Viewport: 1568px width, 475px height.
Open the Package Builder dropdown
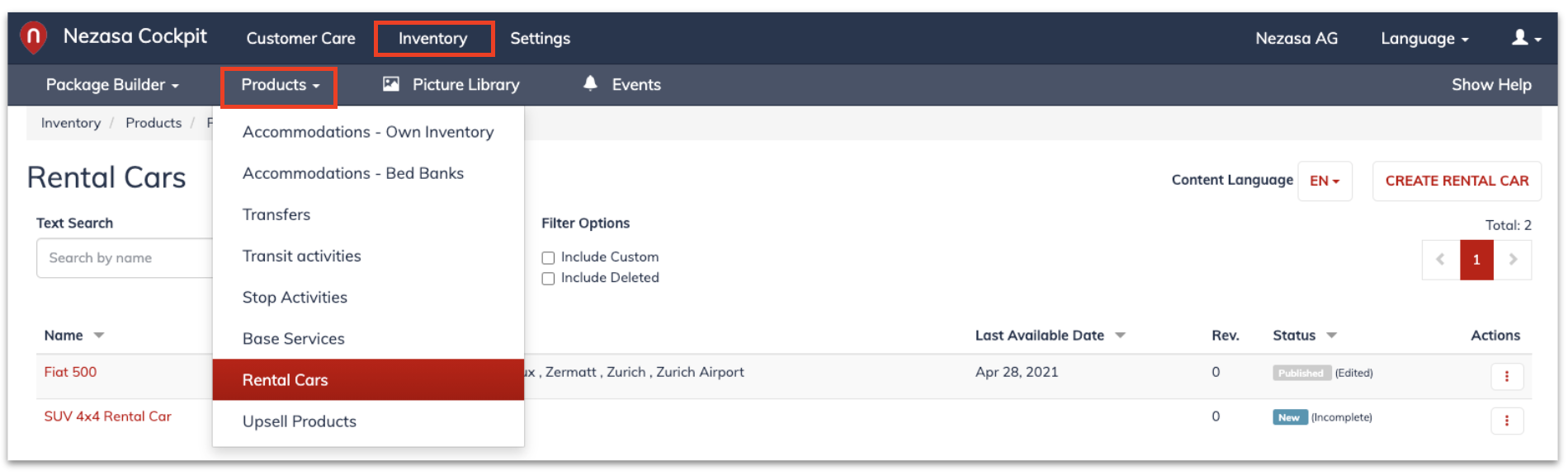[112, 85]
